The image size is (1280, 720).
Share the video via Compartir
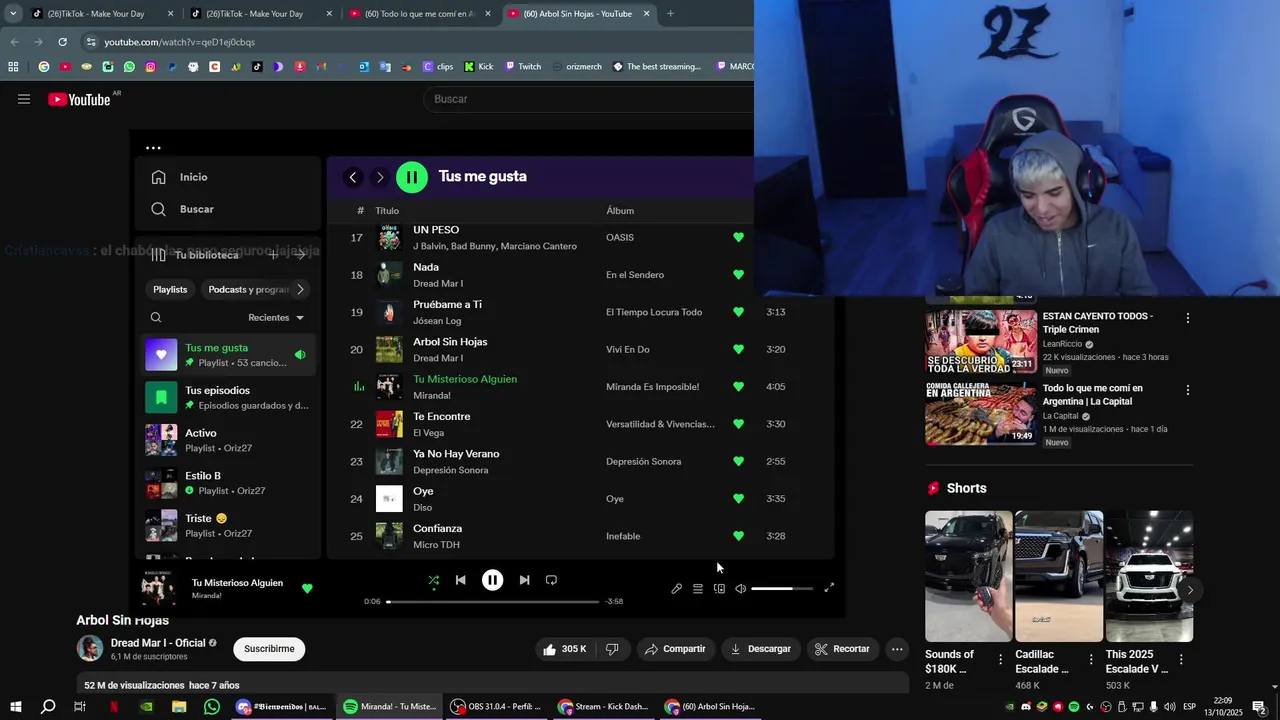[x=676, y=649]
